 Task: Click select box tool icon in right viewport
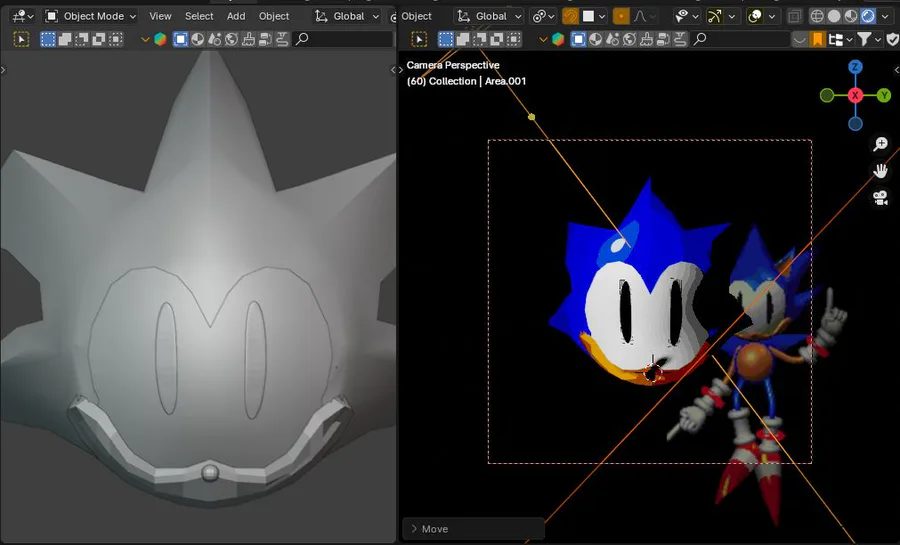[420, 39]
